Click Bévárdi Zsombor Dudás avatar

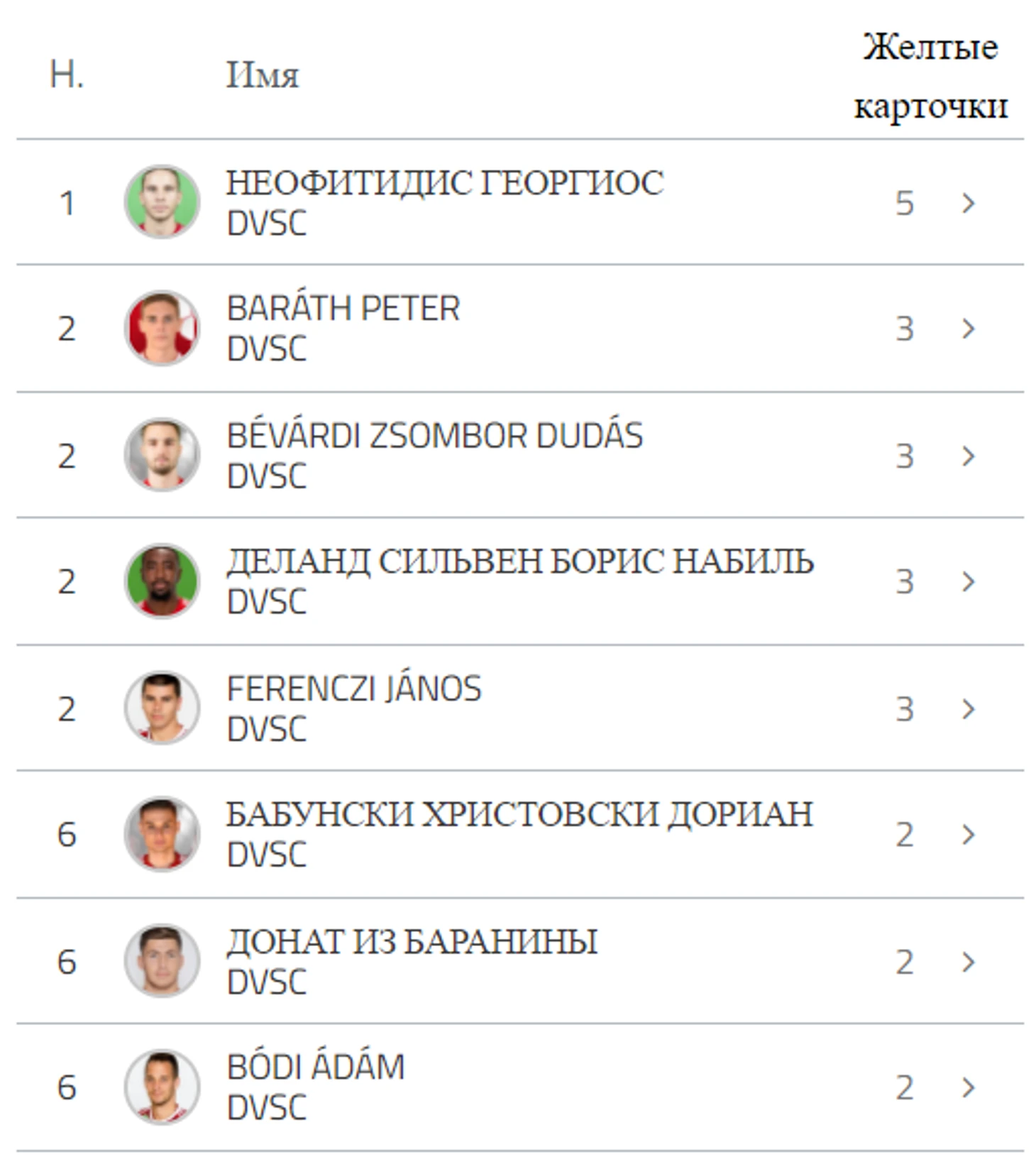(x=162, y=454)
